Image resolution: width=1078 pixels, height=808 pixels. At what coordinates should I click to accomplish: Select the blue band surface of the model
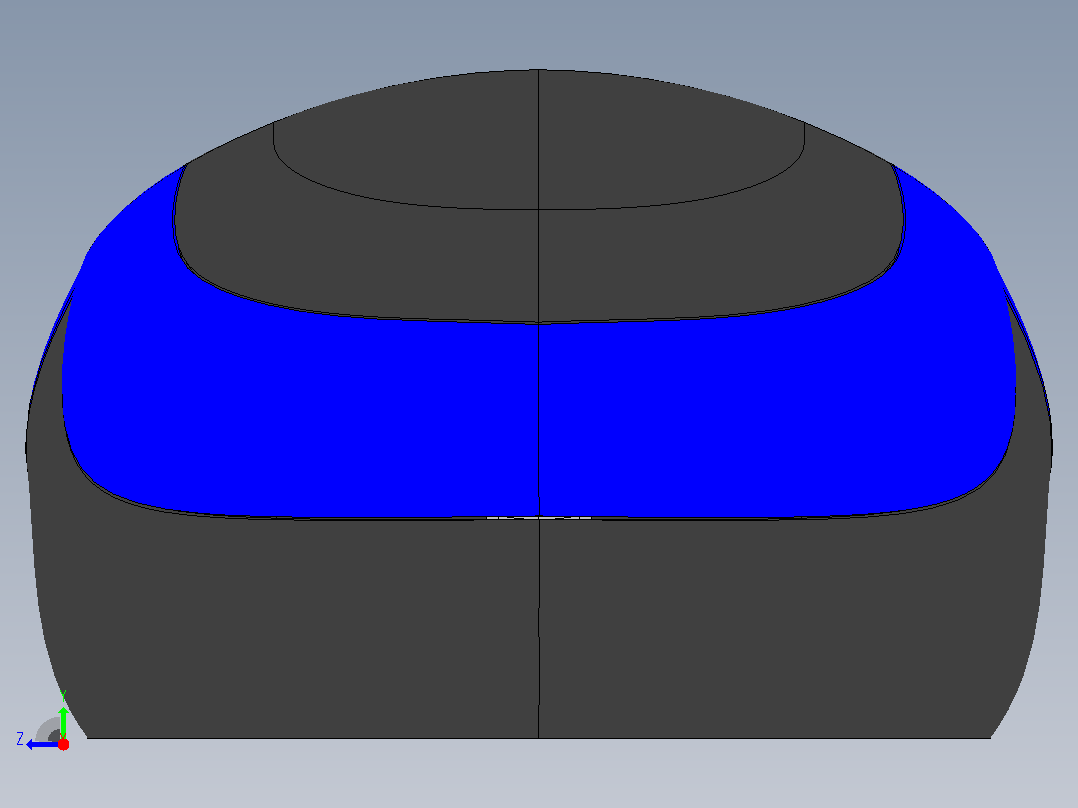tap(539, 419)
